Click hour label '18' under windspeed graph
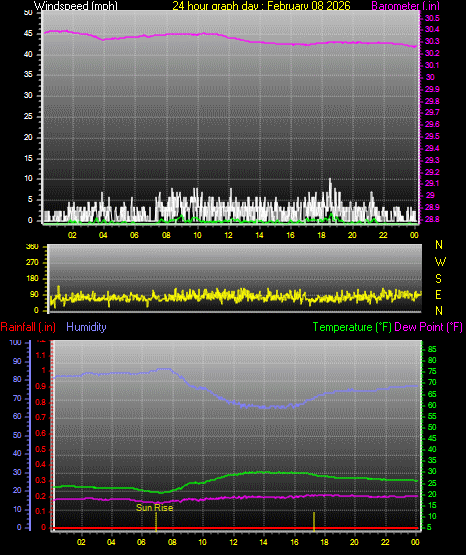Image resolution: width=466 pixels, height=555 pixels. point(321,235)
